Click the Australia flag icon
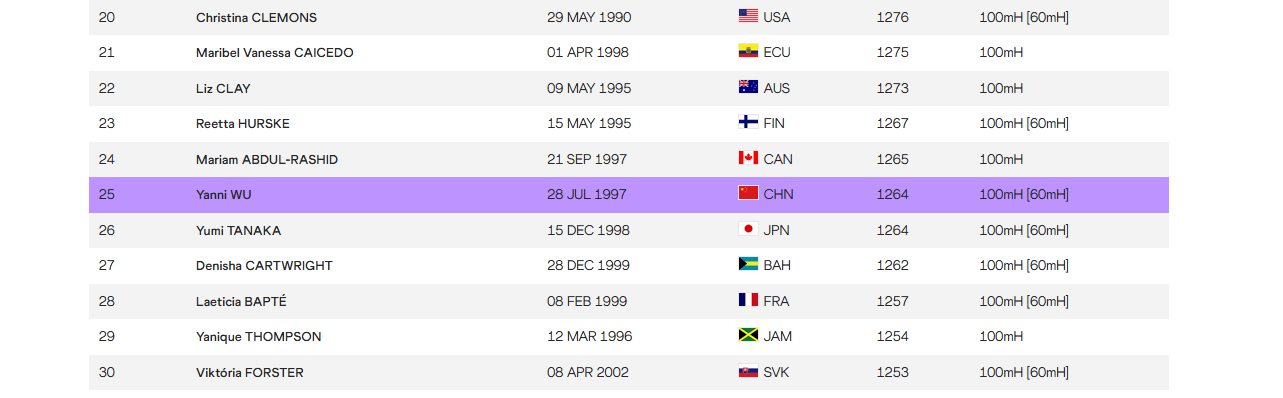 pos(748,87)
